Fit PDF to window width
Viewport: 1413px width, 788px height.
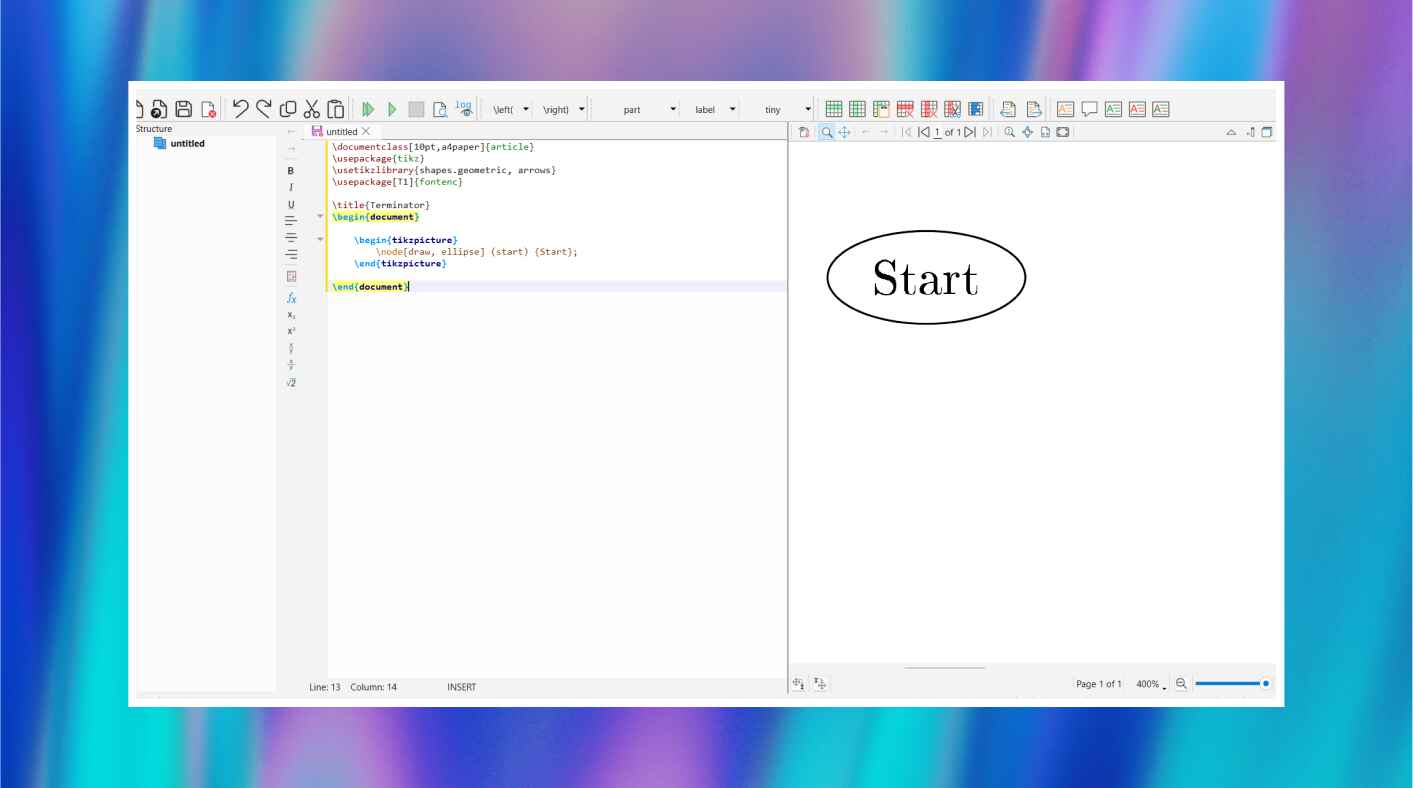(x=1045, y=132)
